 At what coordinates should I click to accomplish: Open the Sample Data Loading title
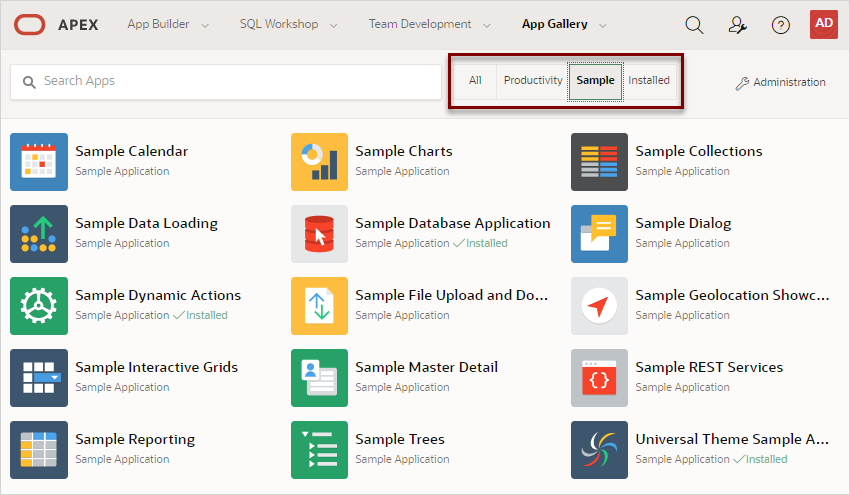(146, 223)
